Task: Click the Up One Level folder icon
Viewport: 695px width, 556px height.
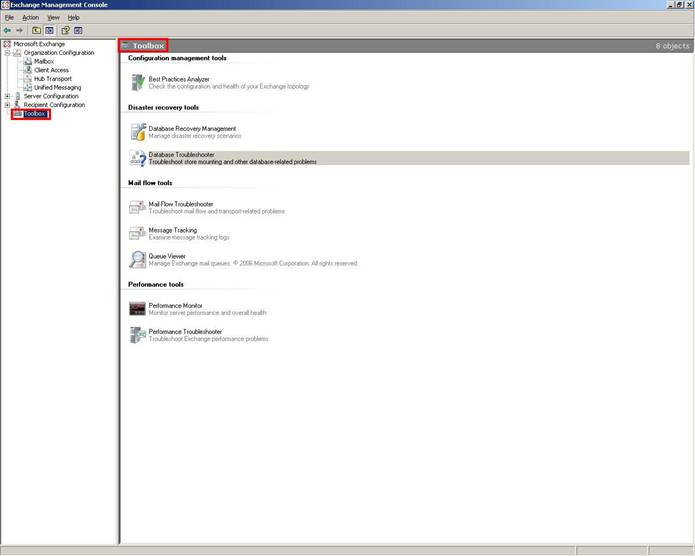Action: tap(36, 30)
